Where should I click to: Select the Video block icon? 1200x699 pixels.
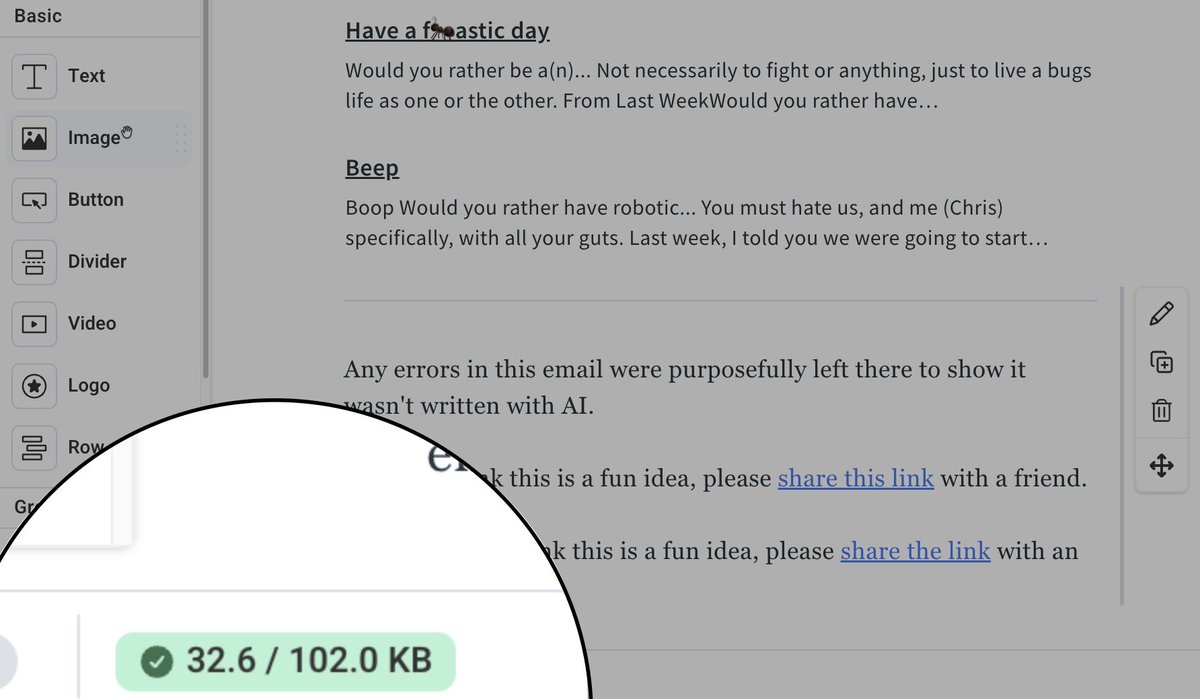[34, 324]
